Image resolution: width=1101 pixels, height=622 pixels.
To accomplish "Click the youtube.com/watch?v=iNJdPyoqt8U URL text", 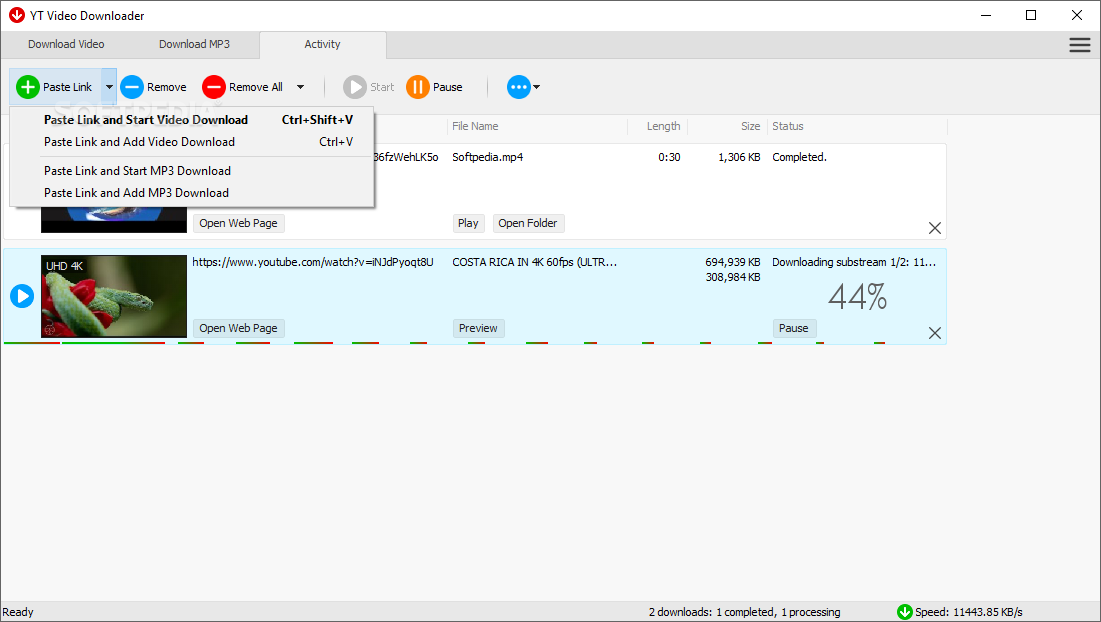I will coord(313,262).
